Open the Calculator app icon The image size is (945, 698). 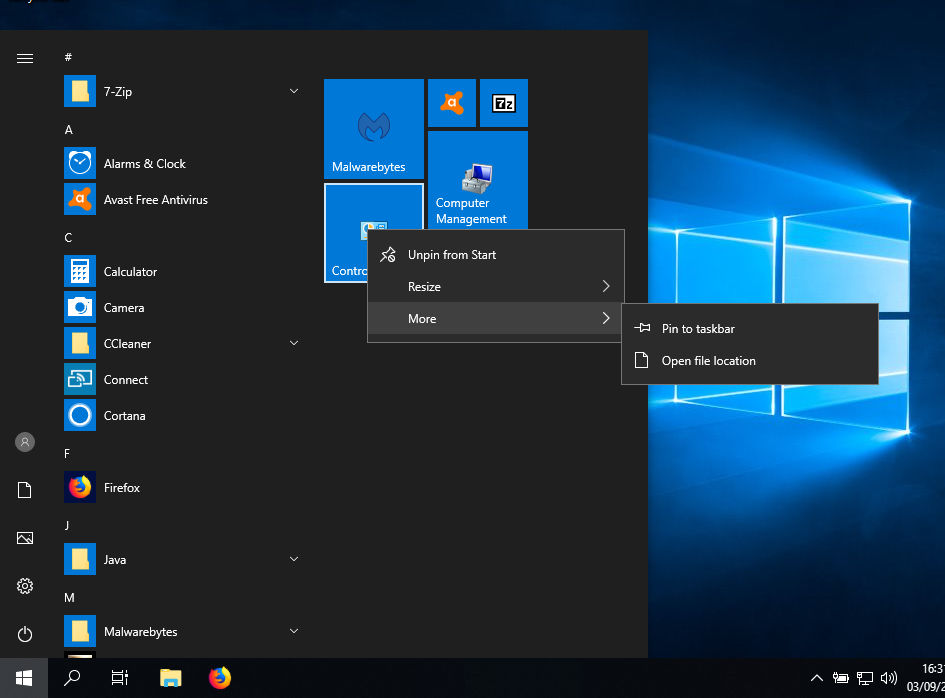pos(80,271)
